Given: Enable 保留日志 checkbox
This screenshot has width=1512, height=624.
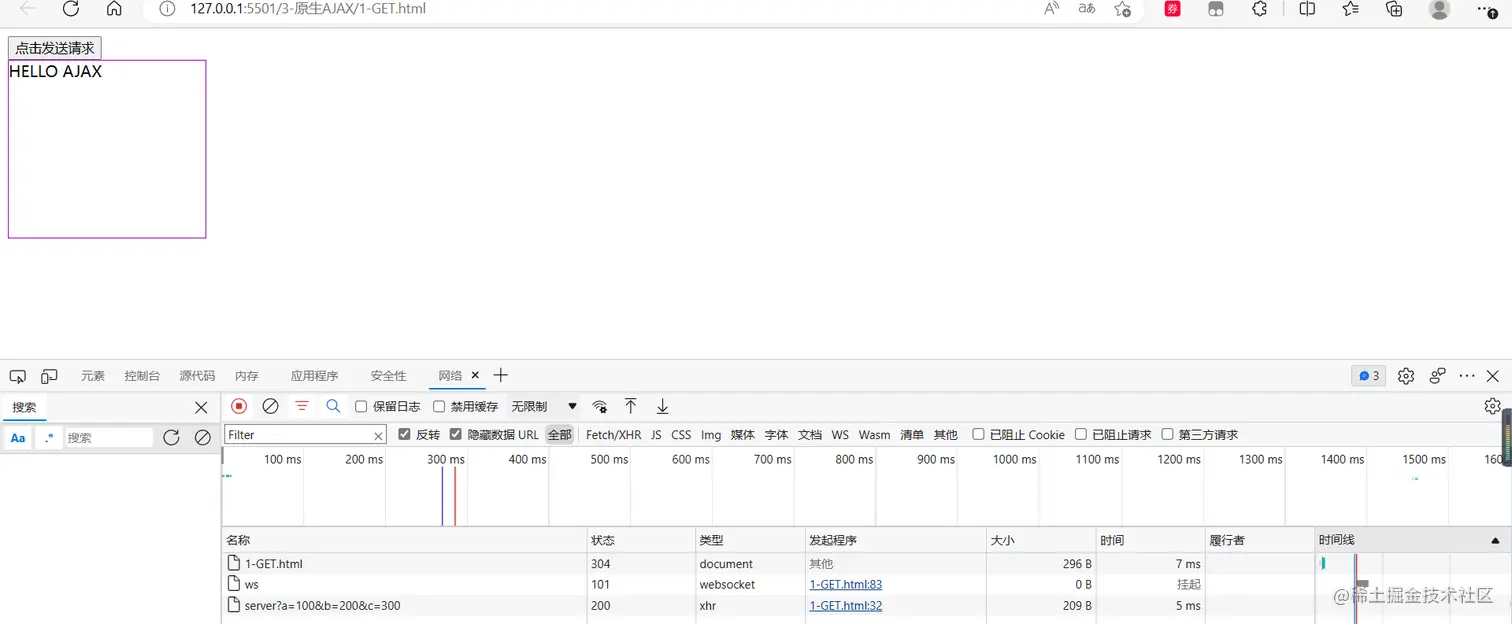Looking at the screenshot, I should coord(361,406).
